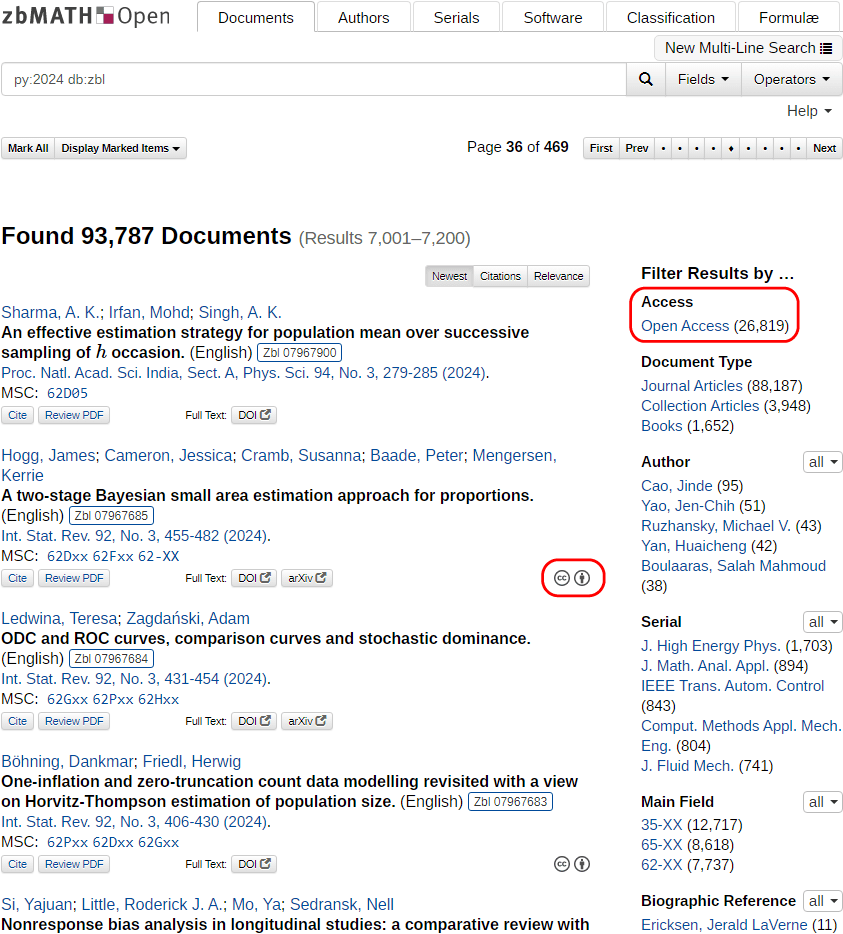
Task: Click the search query input field
Action: click(314, 79)
